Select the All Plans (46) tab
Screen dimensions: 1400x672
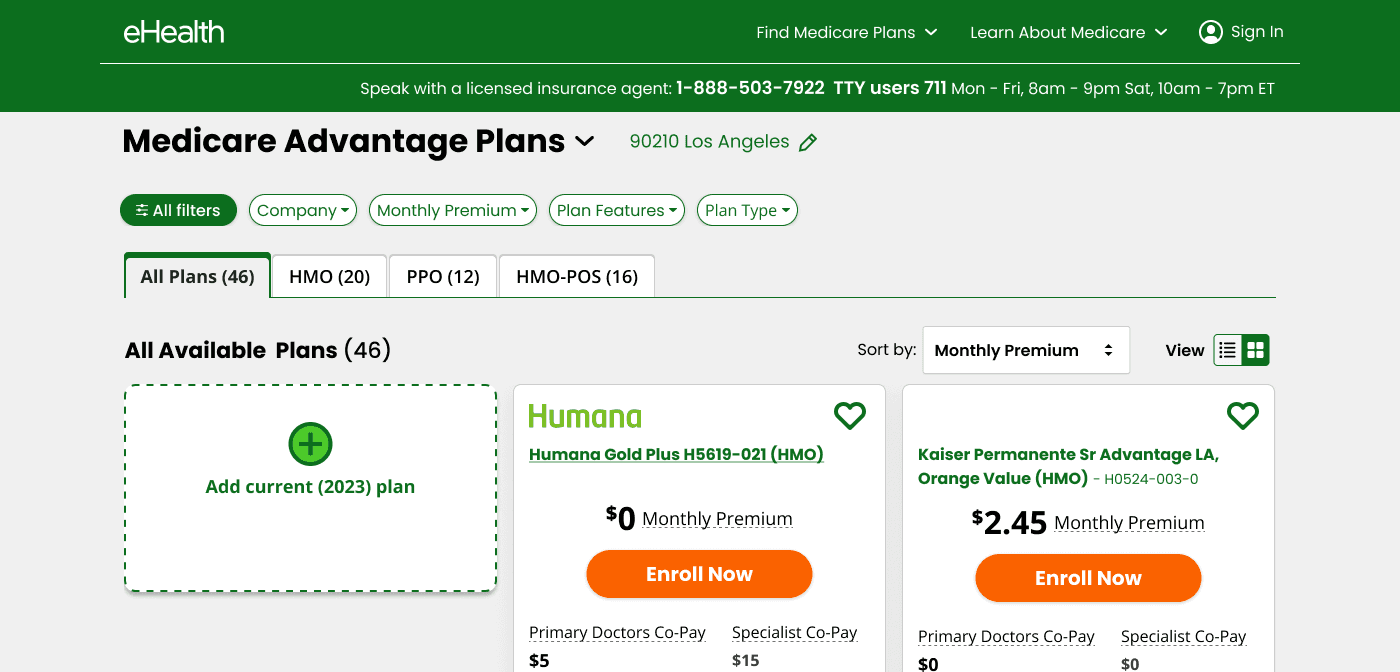coord(197,276)
